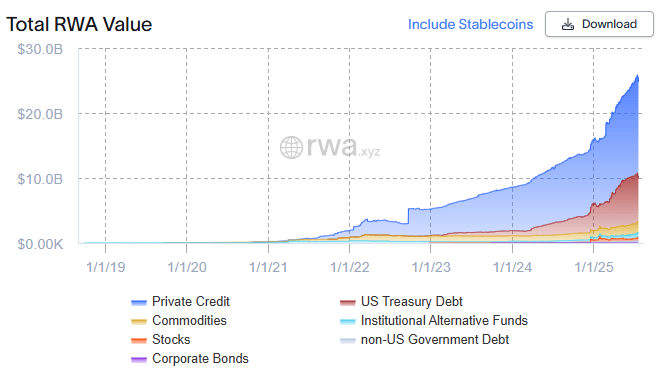Click the download tray icon
This screenshot has height=385, width=670.
pos(567,24)
